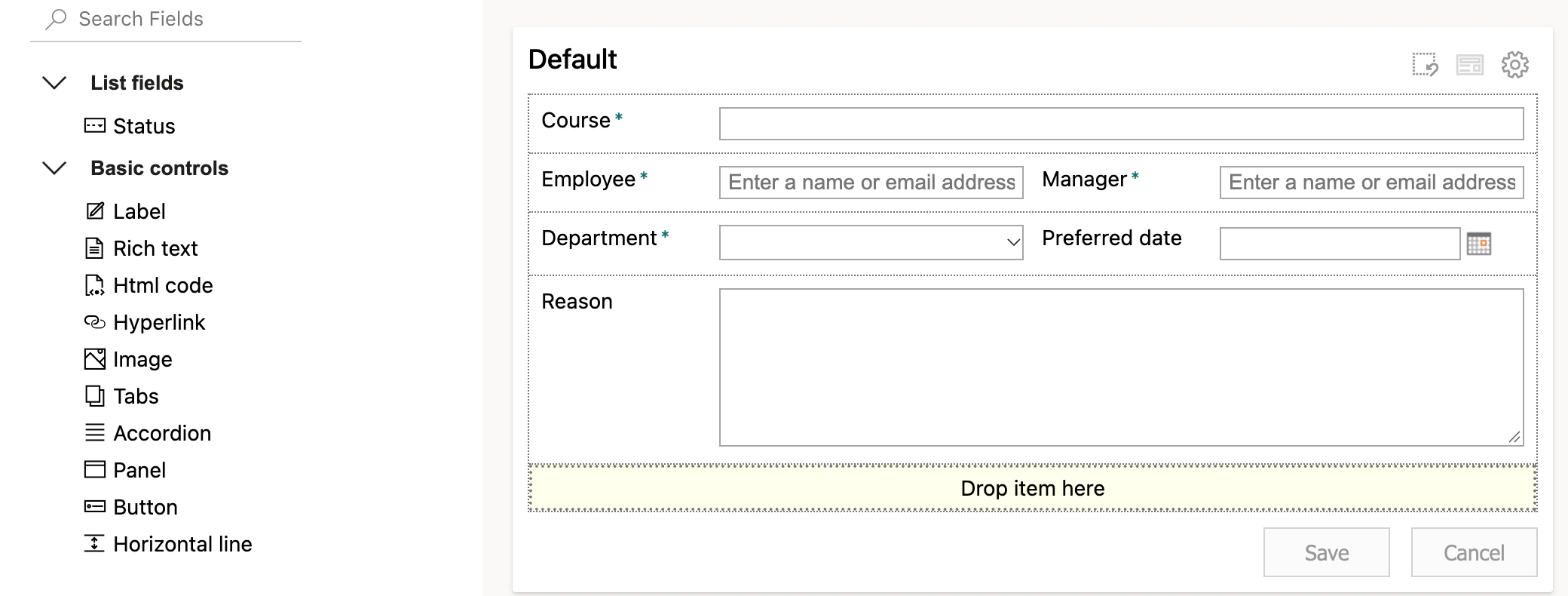Open the form layout card icon
The width and height of the screenshot is (1568, 596).
(x=1470, y=65)
